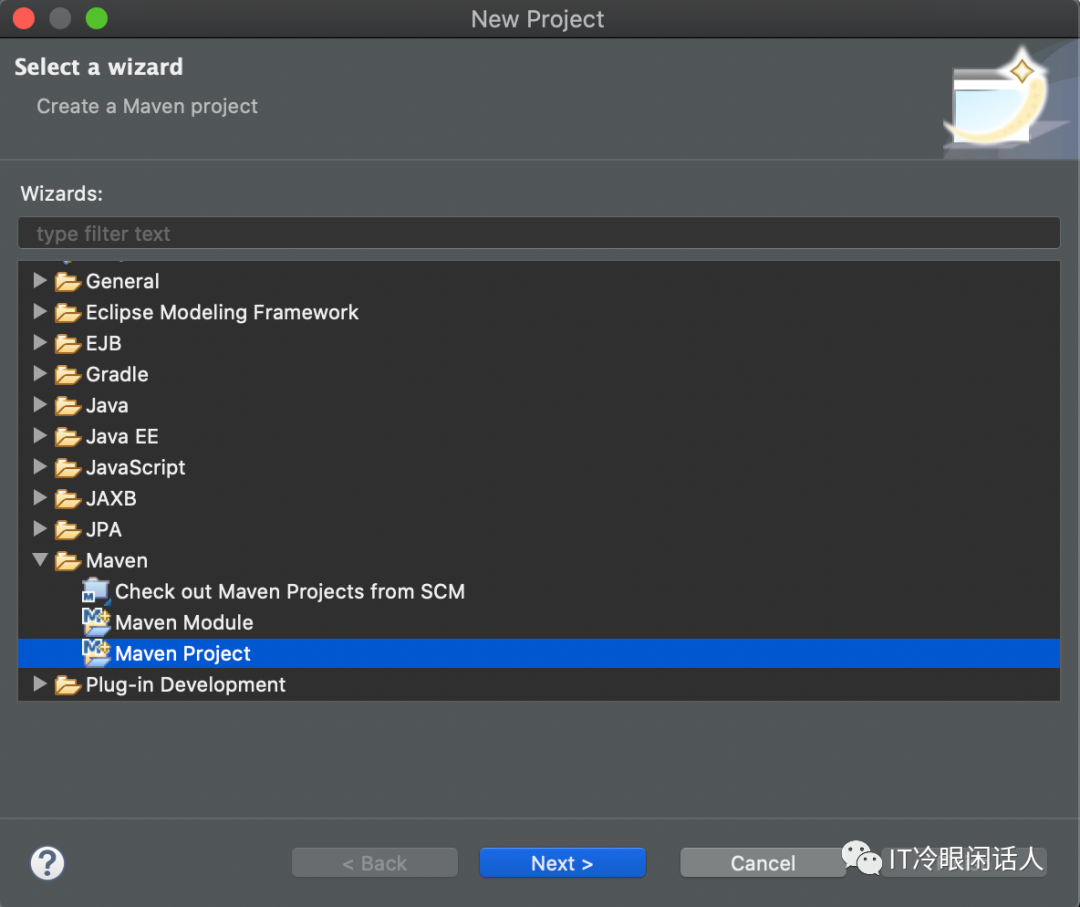Select the Maven tree label
This screenshot has width=1080, height=907.
(116, 561)
